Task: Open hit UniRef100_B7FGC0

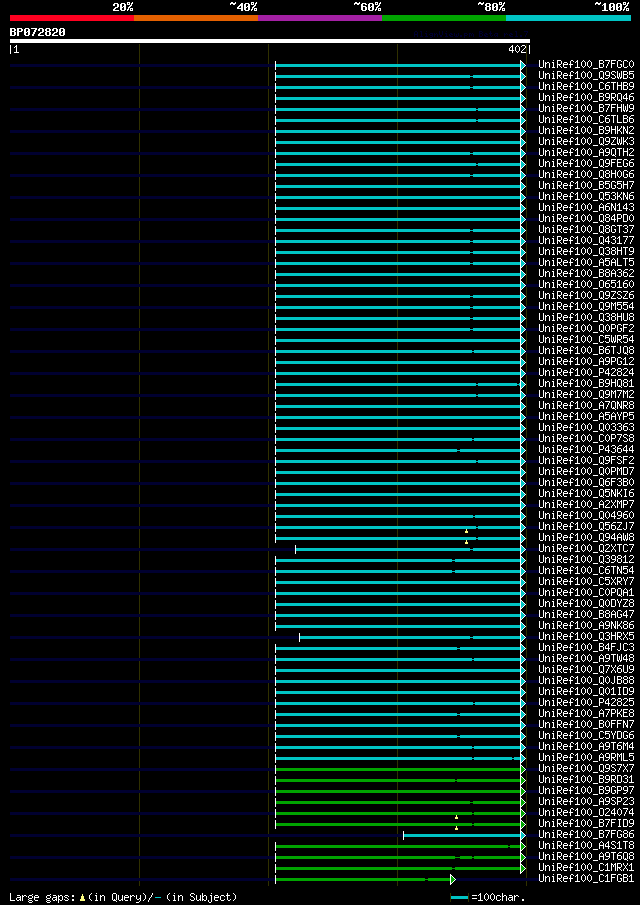Action: coord(586,64)
